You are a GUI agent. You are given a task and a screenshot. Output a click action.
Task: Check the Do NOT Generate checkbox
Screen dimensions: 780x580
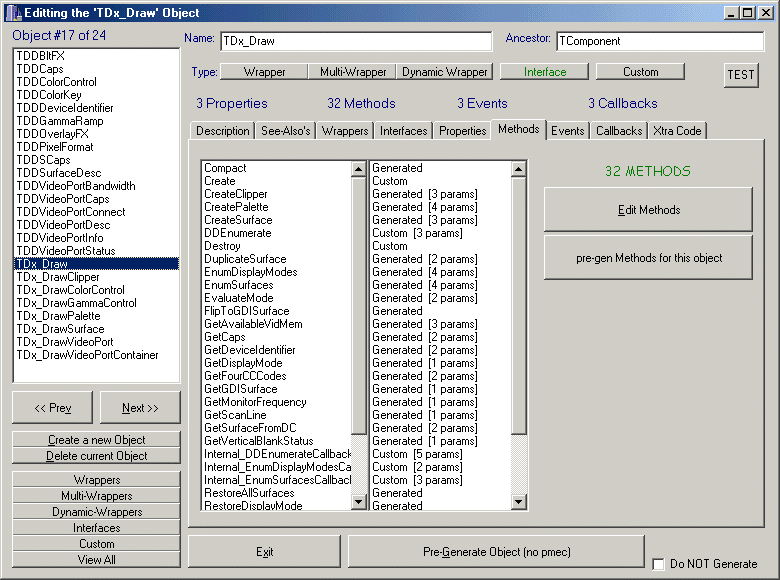(658, 563)
